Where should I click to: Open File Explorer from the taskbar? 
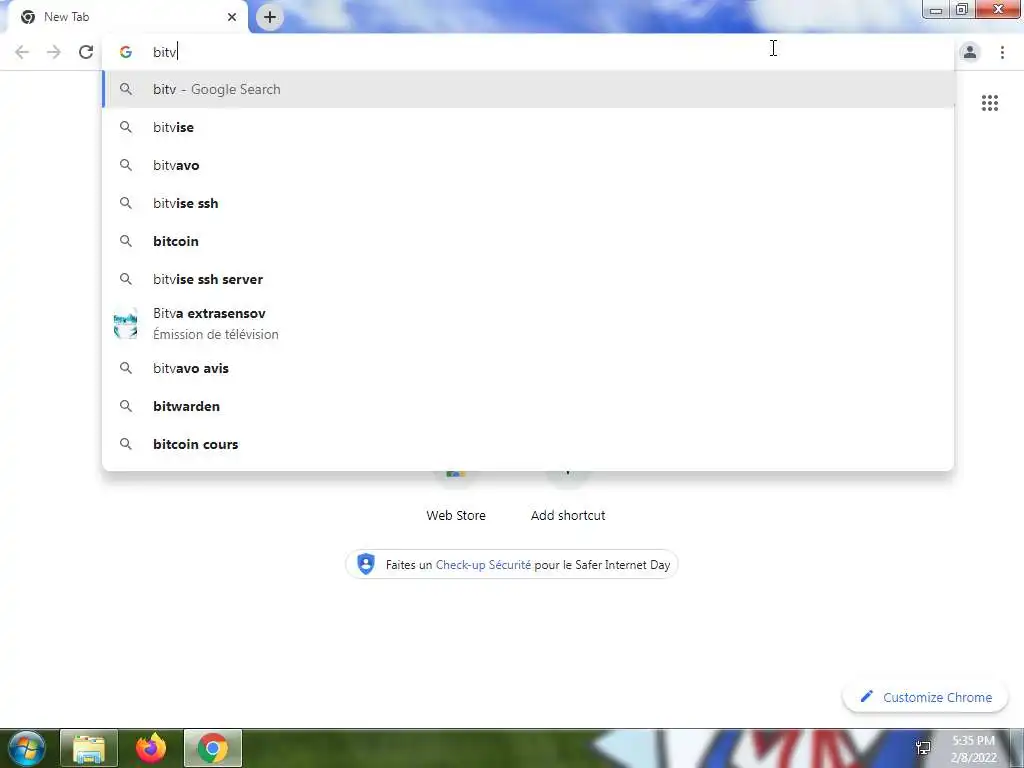point(89,748)
